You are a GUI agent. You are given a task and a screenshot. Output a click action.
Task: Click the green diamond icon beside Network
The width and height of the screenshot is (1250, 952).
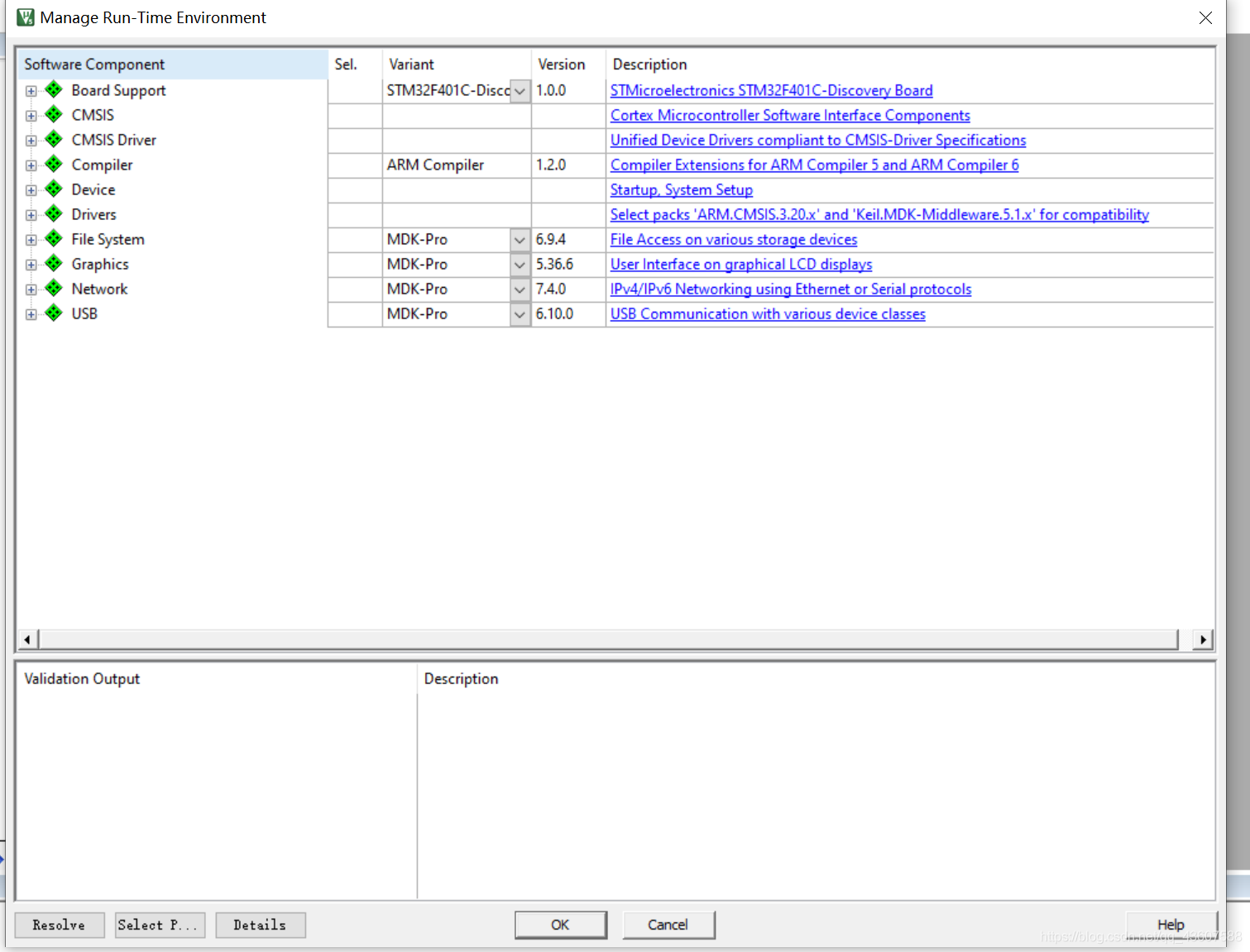click(x=54, y=288)
